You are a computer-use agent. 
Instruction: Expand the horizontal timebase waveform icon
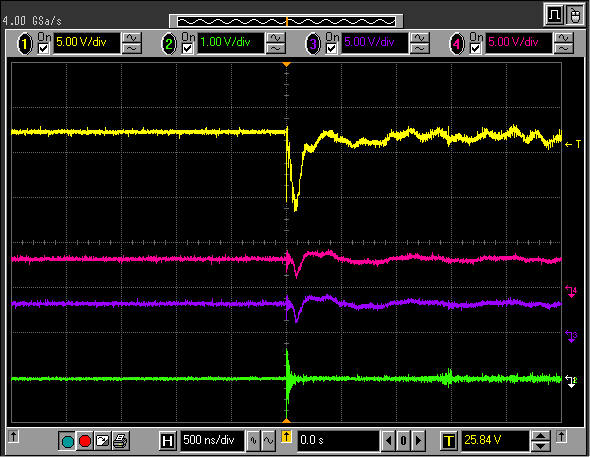click(269, 440)
